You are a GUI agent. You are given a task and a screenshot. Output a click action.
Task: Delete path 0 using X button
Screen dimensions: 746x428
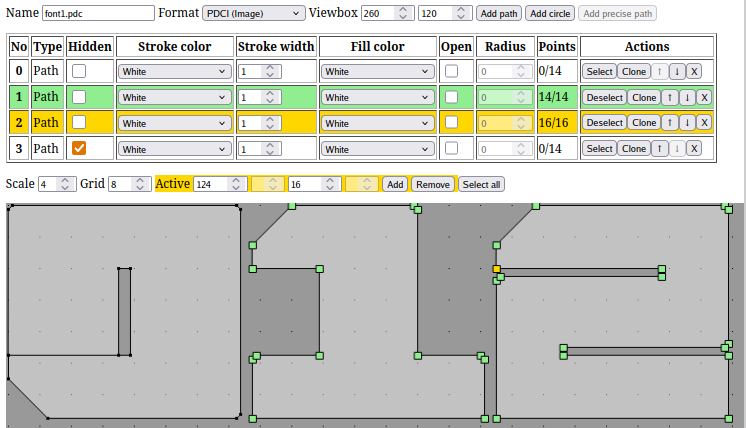coord(695,71)
